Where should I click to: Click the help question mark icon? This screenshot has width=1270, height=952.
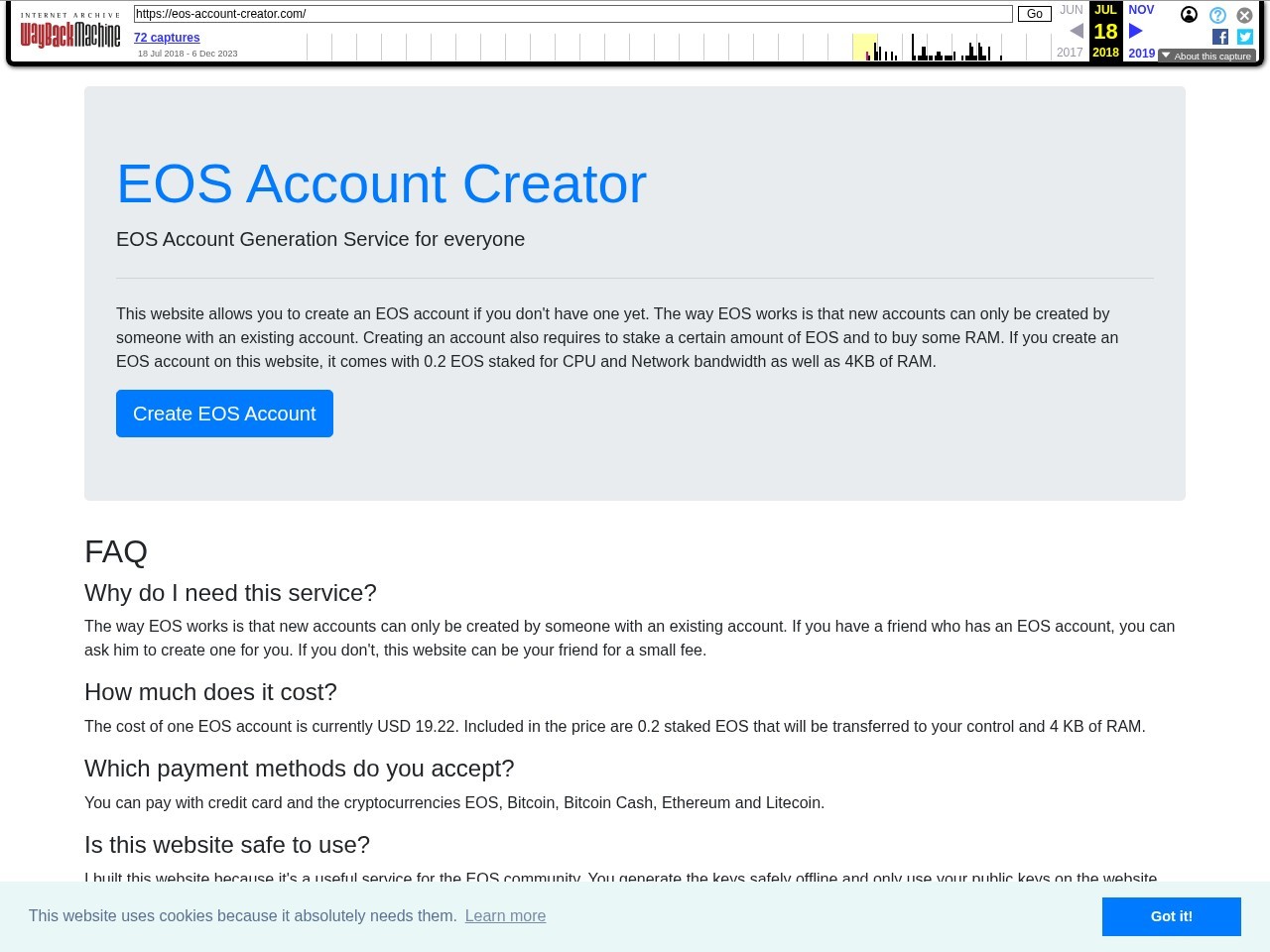(x=1217, y=16)
